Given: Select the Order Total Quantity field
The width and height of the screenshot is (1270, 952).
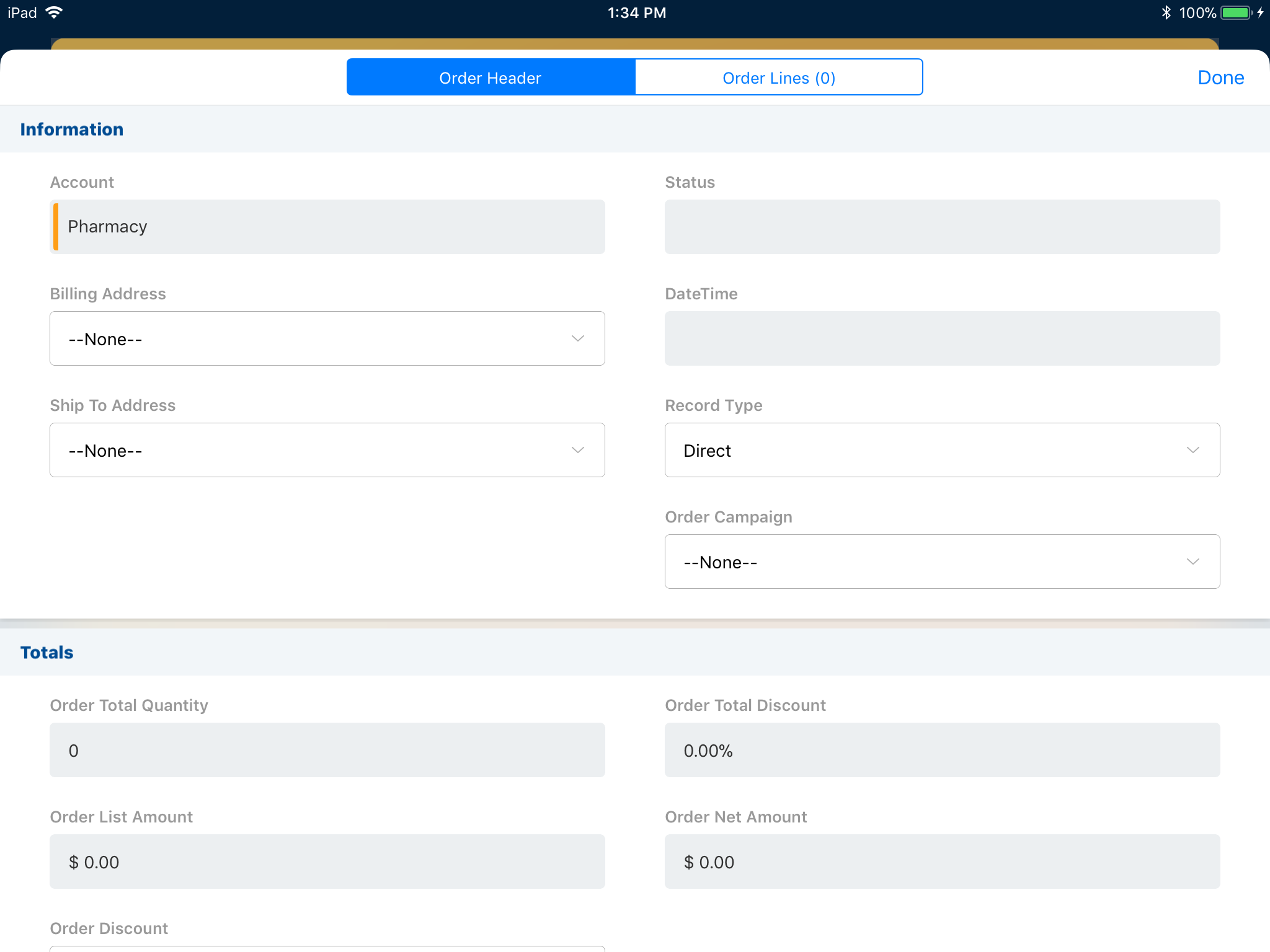Looking at the screenshot, I should [327, 750].
